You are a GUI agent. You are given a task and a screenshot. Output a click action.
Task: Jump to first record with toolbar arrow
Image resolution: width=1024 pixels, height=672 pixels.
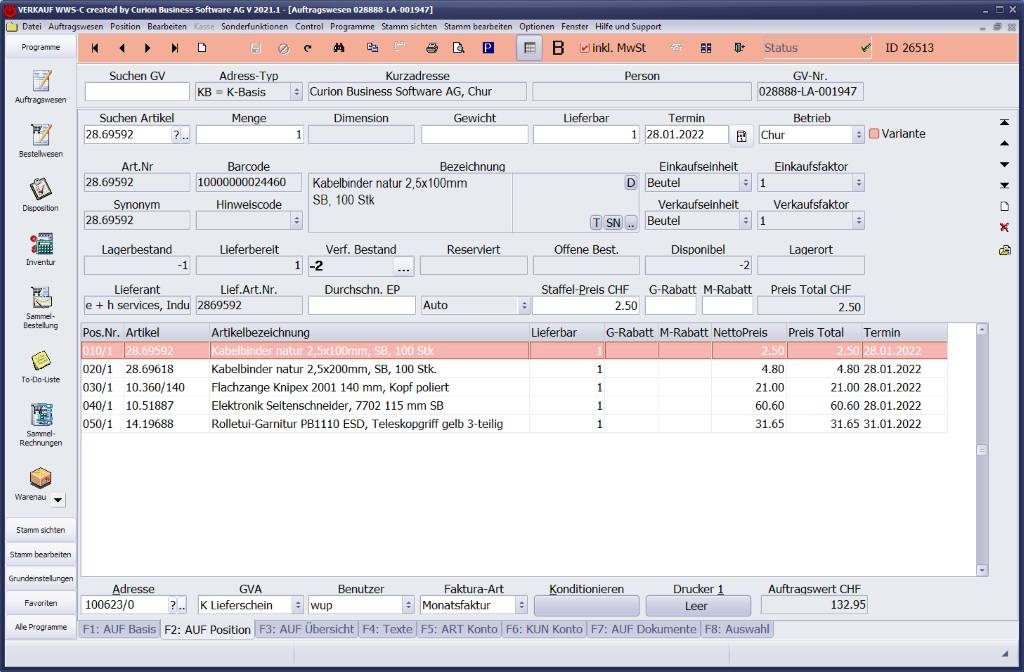click(x=96, y=48)
